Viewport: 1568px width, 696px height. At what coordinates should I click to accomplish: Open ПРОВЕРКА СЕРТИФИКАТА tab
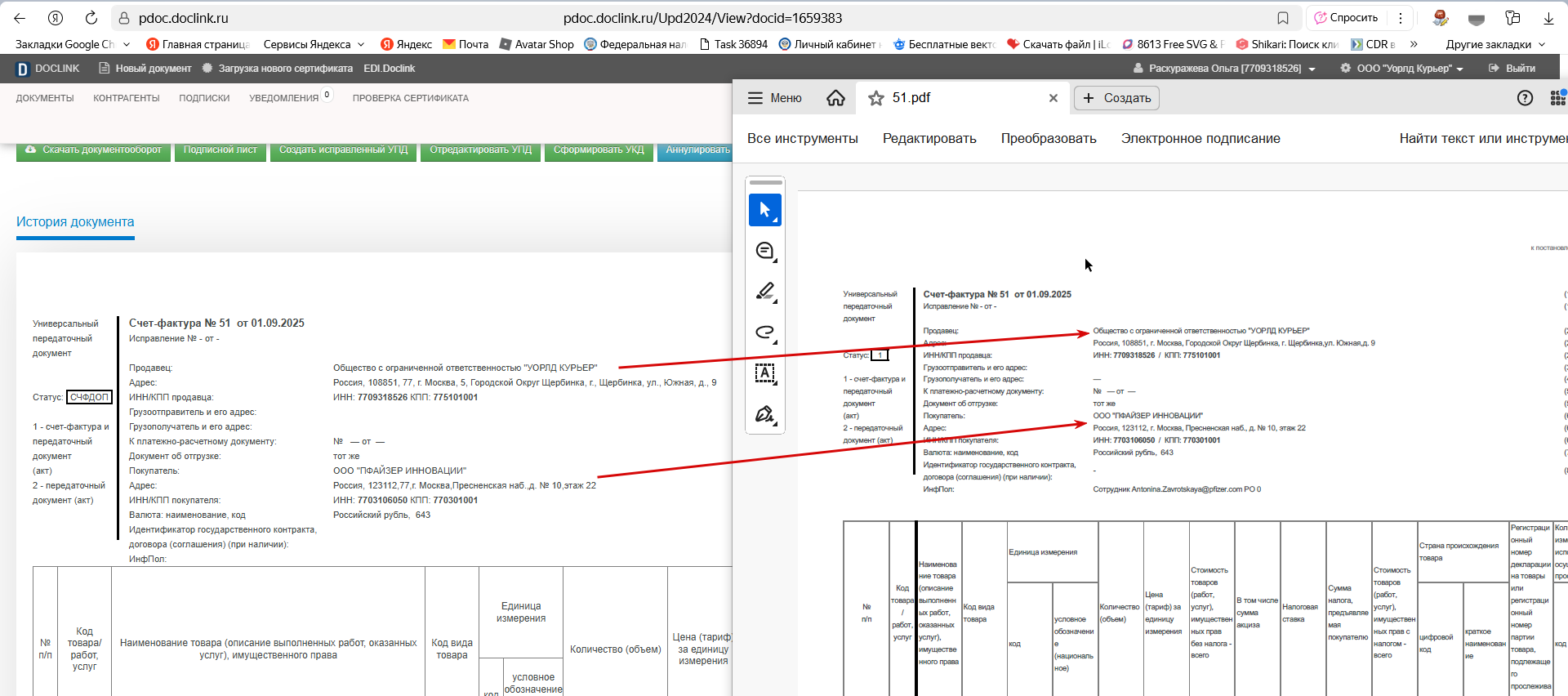coord(411,98)
